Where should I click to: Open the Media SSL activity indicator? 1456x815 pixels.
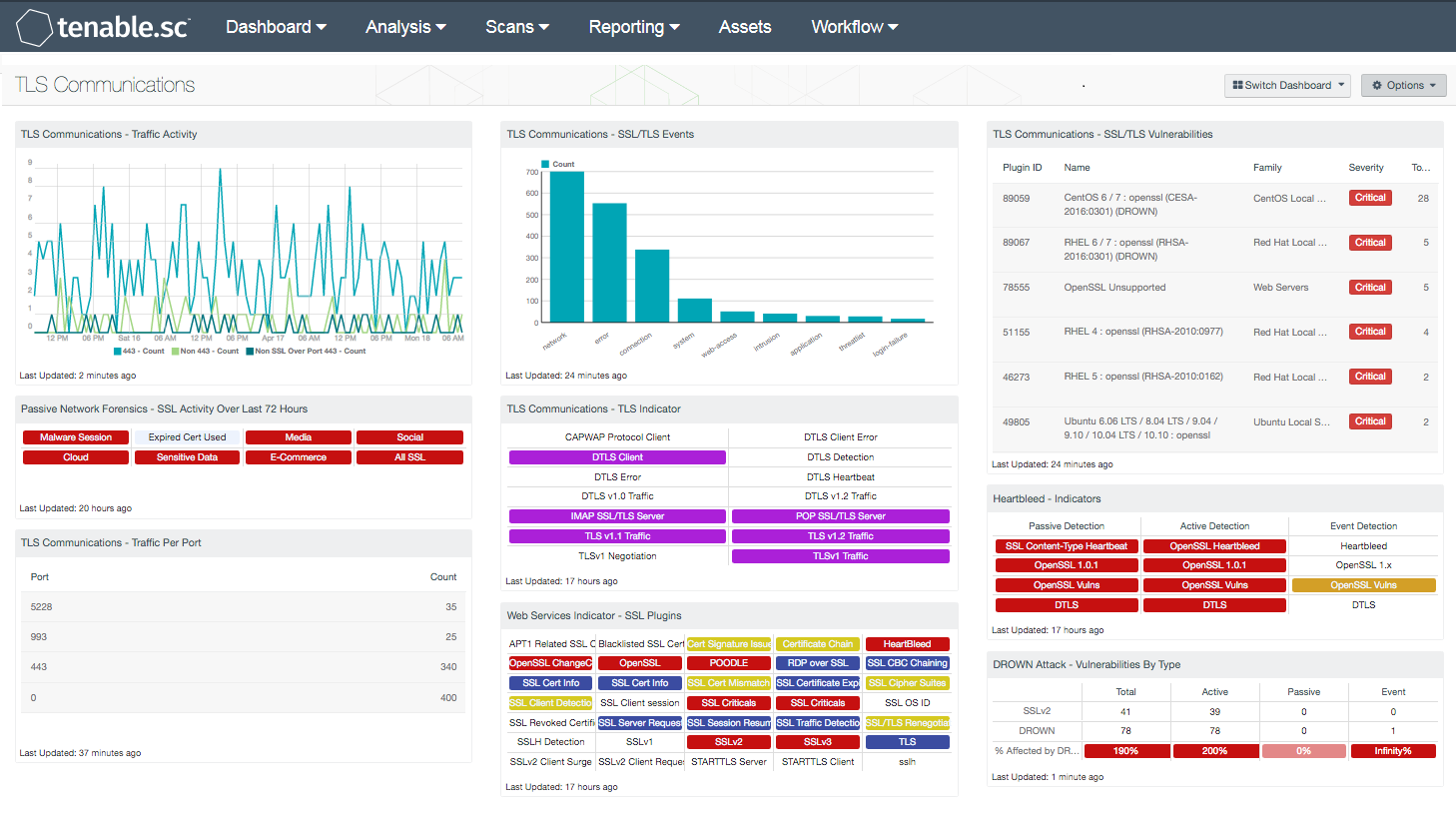(299, 437)
